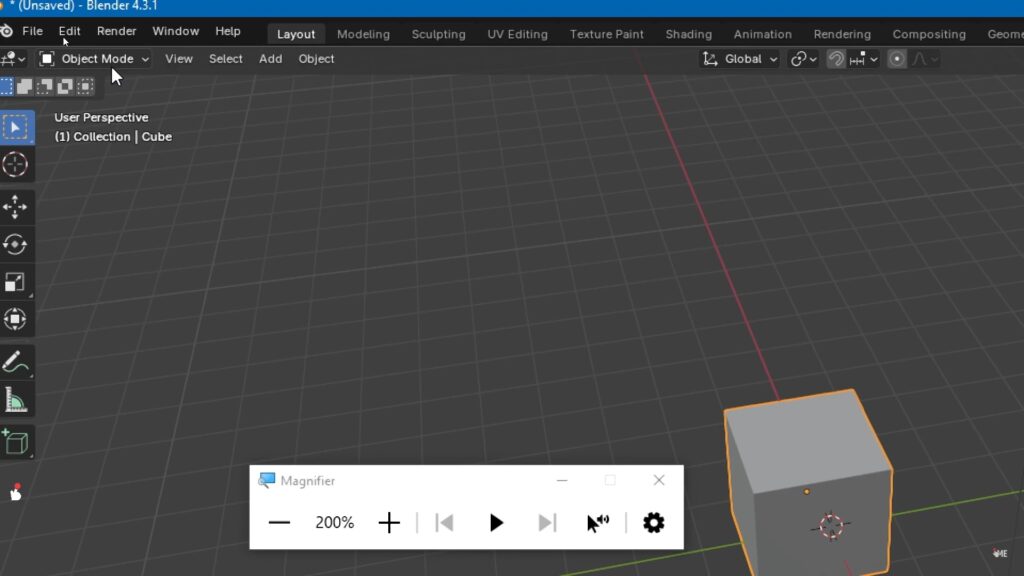Open the Render menu

[116, 31]
